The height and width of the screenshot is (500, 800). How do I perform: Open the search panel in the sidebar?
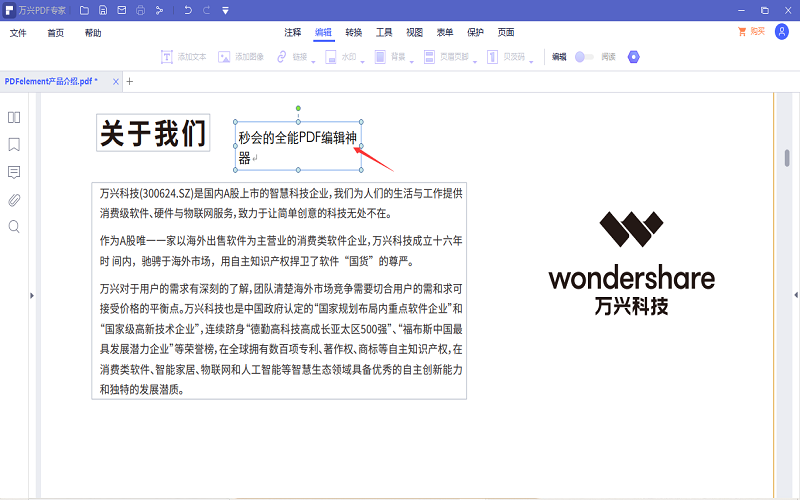pyautogui.click(x=14, y=227)
